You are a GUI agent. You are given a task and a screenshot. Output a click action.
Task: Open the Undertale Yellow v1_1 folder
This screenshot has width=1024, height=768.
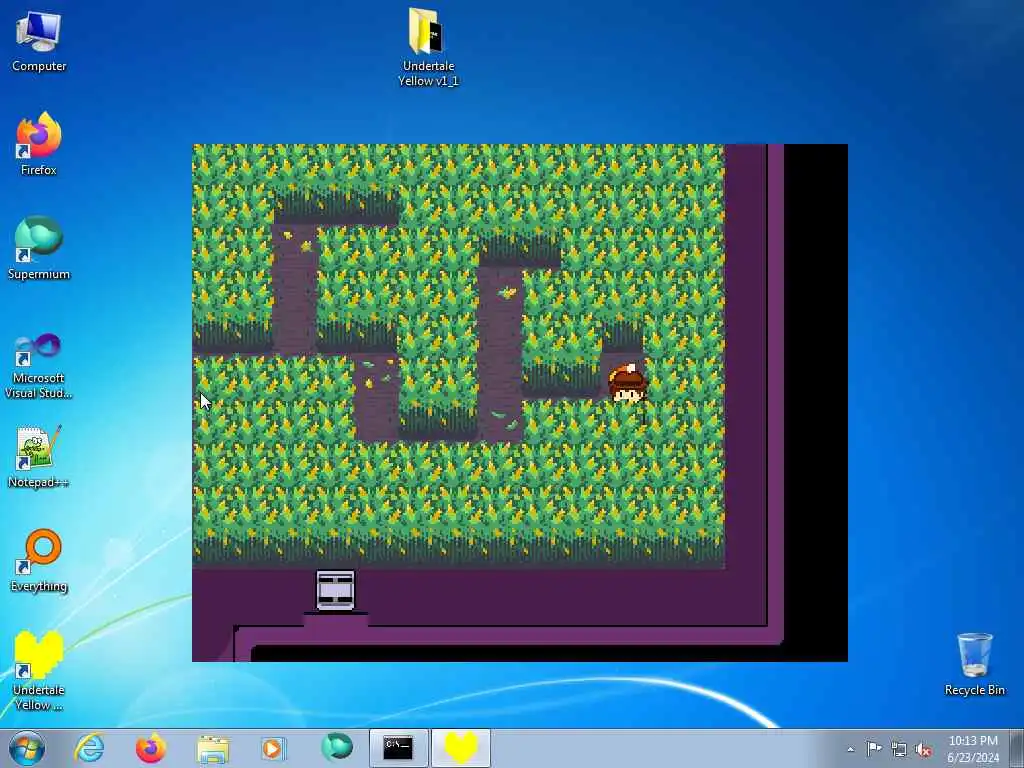pos(428,47)
